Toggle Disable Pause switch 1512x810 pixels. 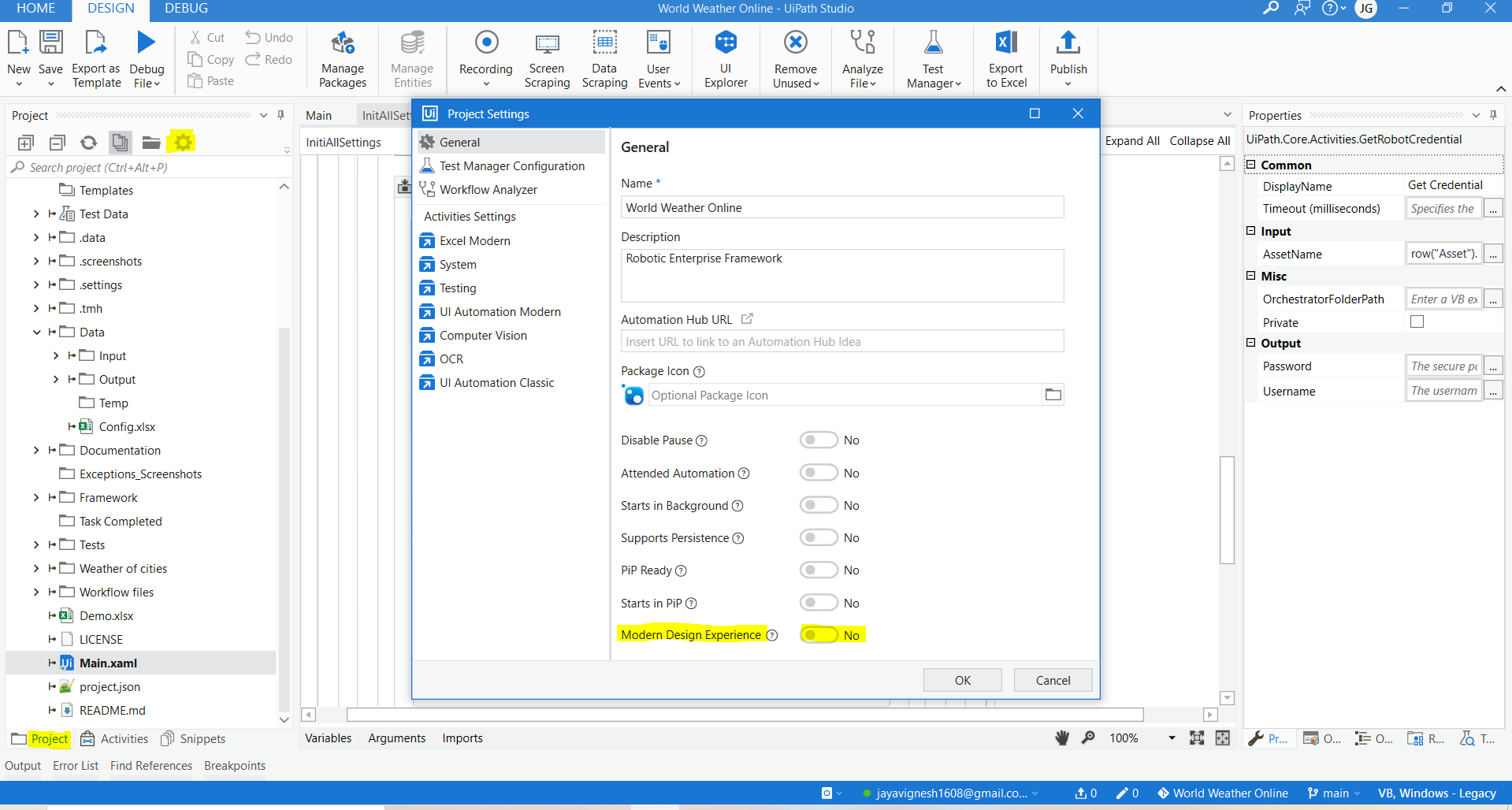click(x=819, y=440)
